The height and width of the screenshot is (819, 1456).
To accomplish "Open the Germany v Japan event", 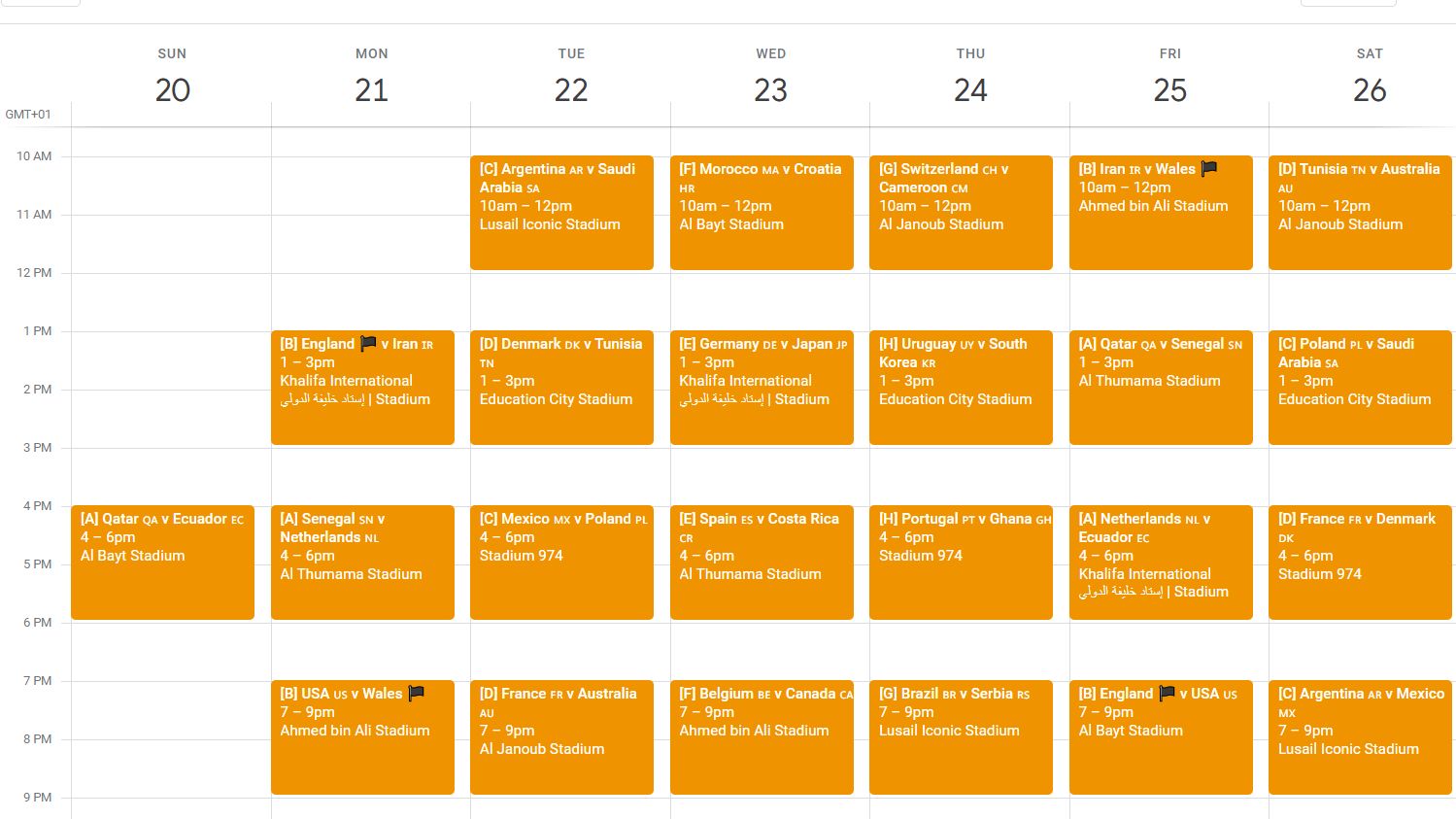I will point(762,387).
